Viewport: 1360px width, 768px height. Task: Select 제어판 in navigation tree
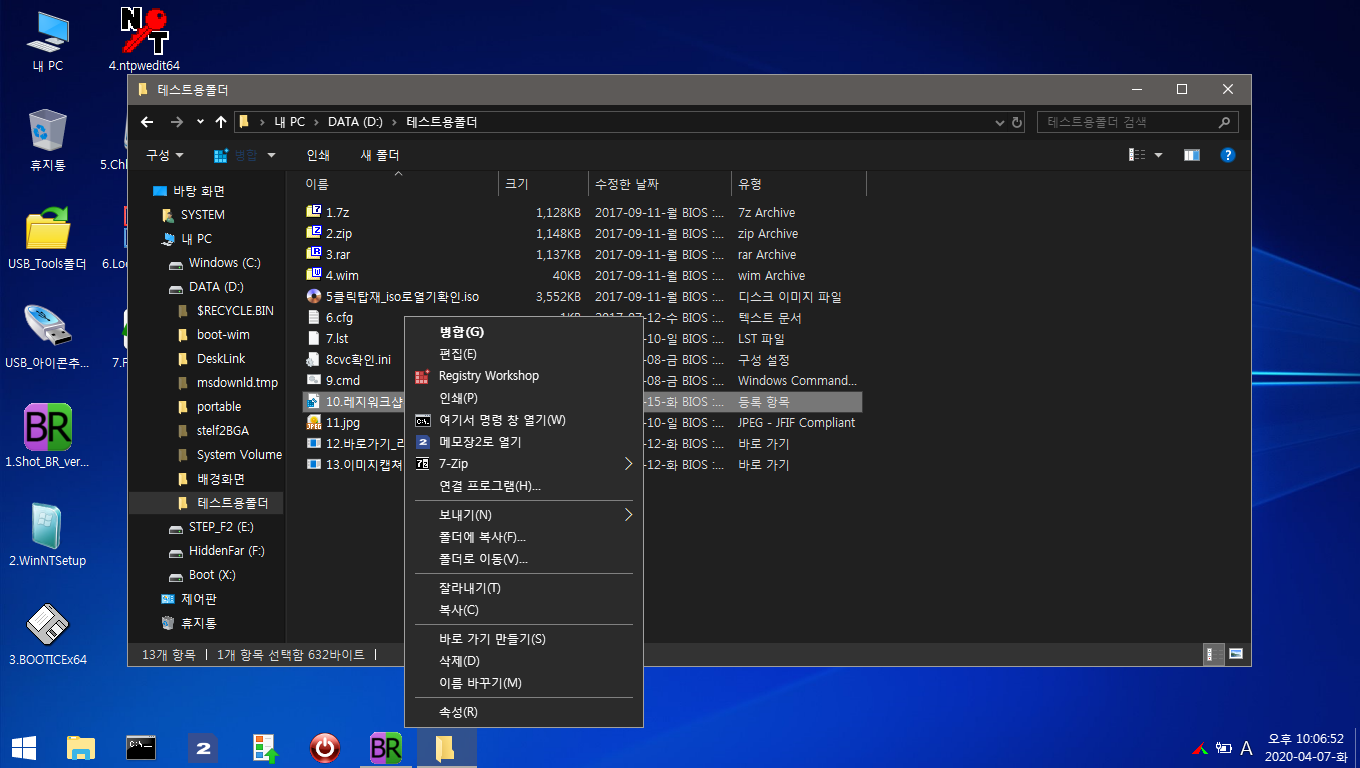pos(198,599)
